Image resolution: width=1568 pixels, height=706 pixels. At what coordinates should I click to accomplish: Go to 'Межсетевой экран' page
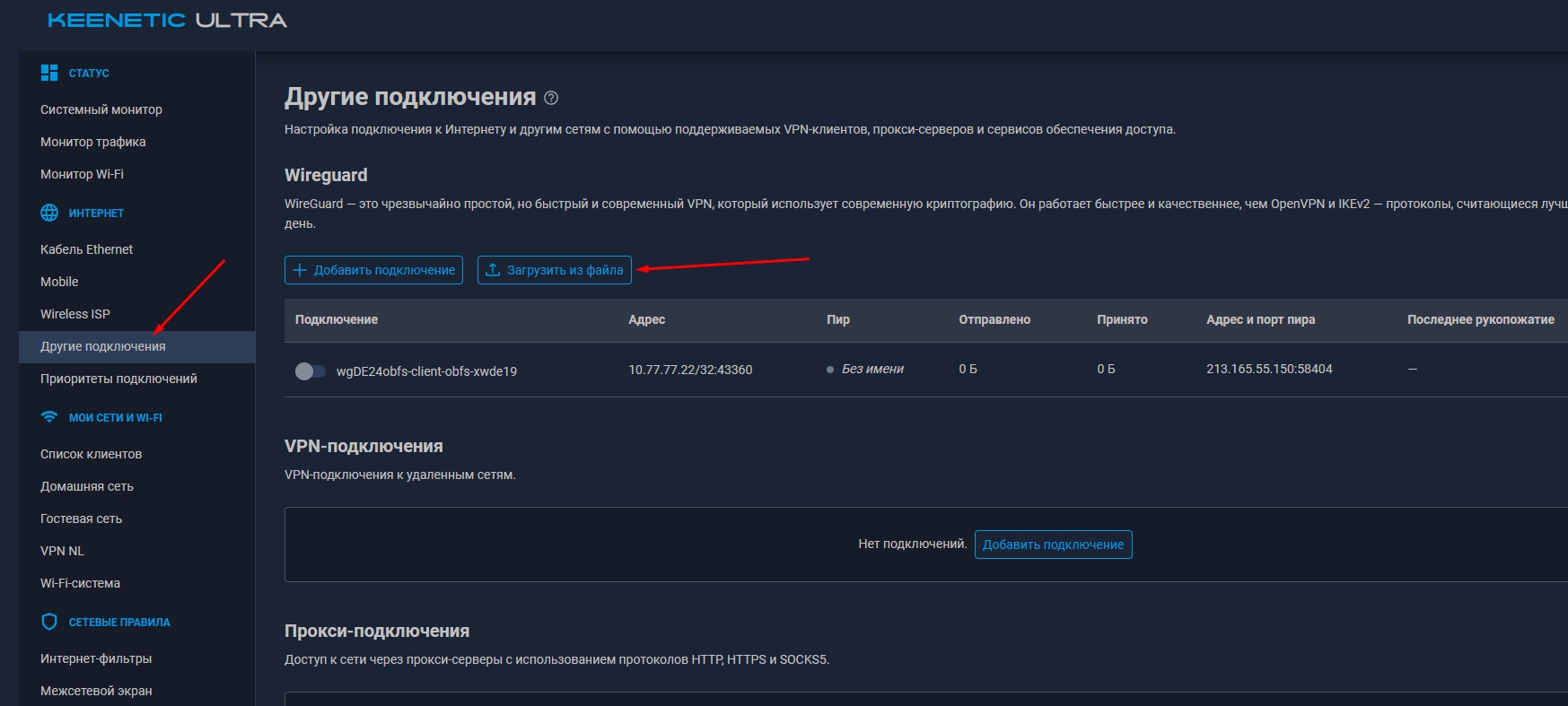96,691
